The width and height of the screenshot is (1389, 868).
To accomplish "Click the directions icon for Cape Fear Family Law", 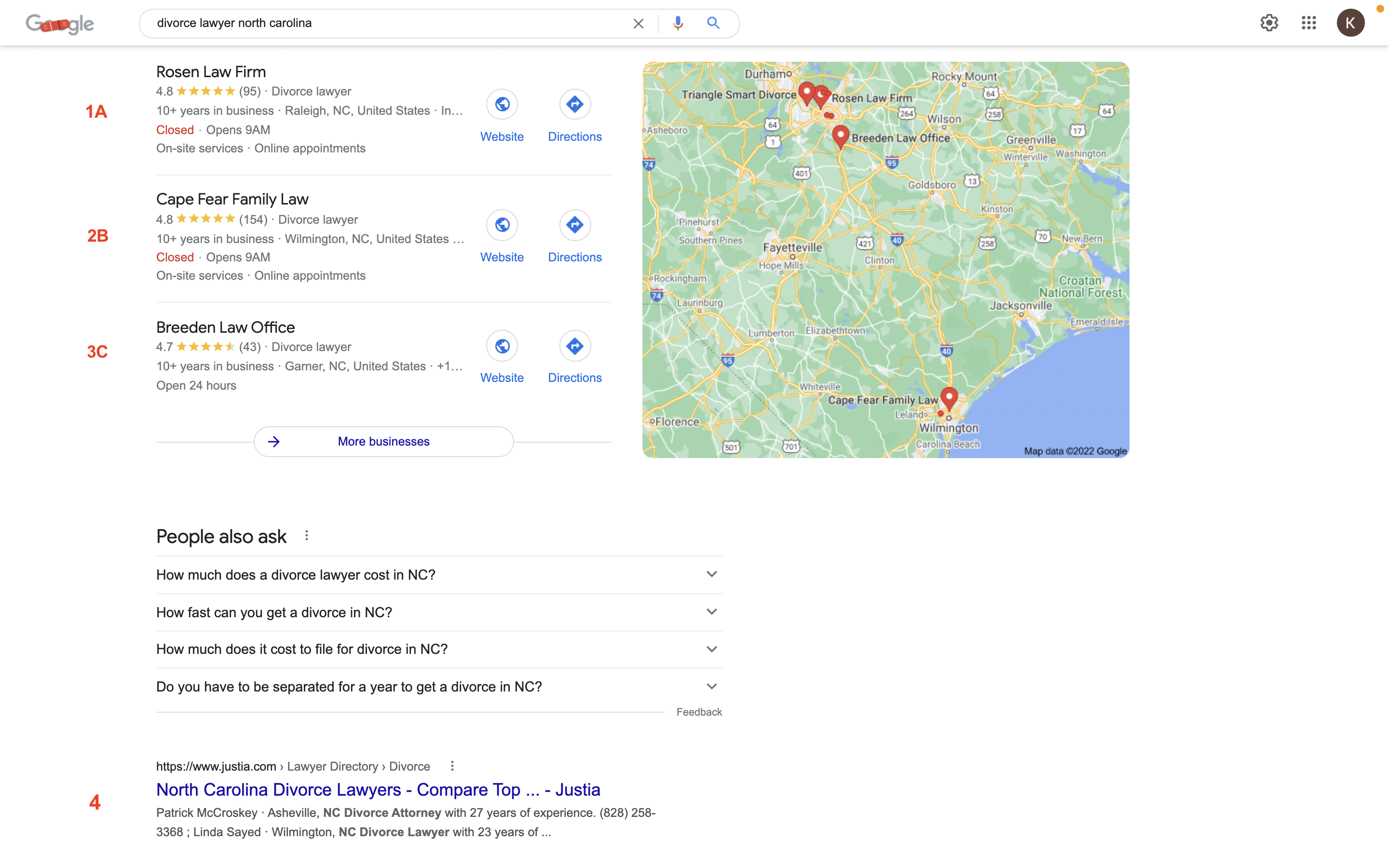I will (574, 225).
